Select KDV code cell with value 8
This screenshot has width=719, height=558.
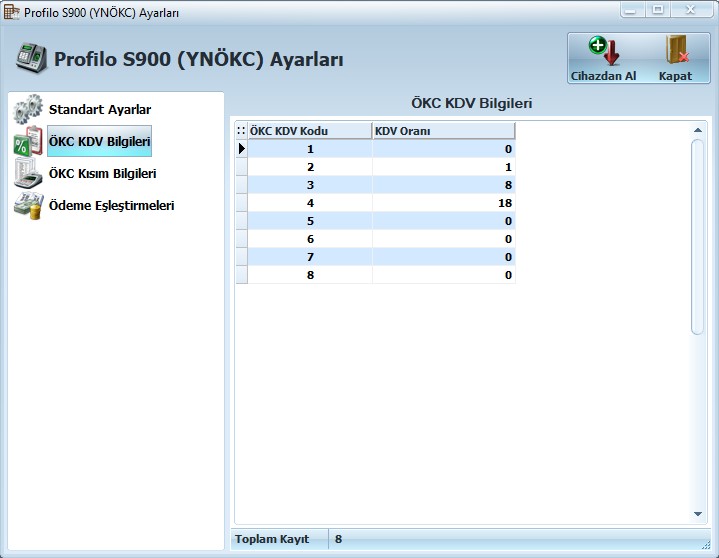coord(310,275)
